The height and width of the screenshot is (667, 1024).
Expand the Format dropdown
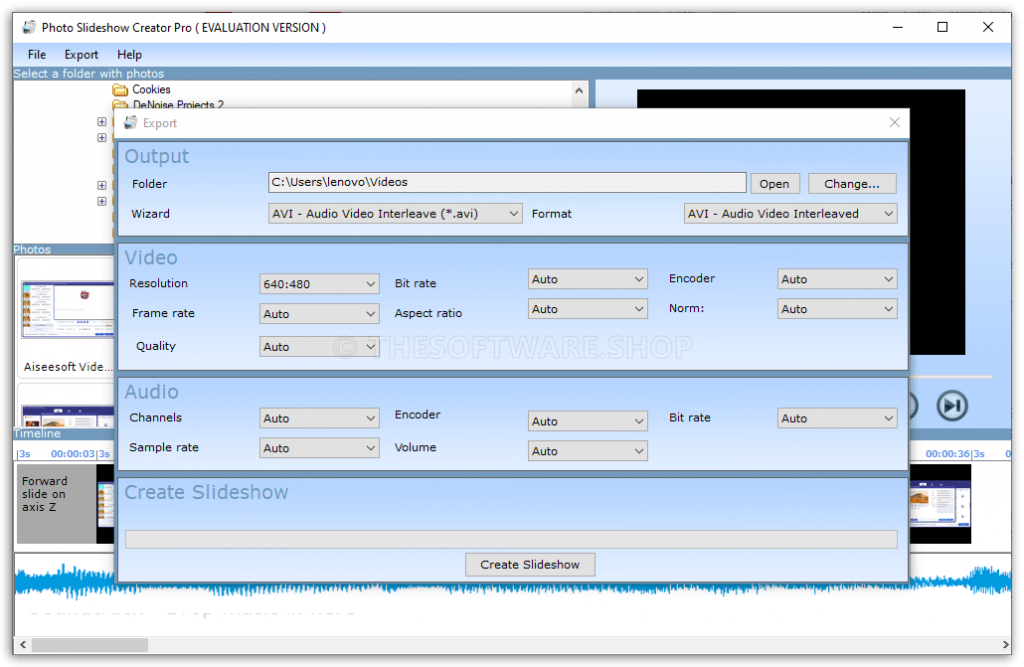[x=790, y=214]
